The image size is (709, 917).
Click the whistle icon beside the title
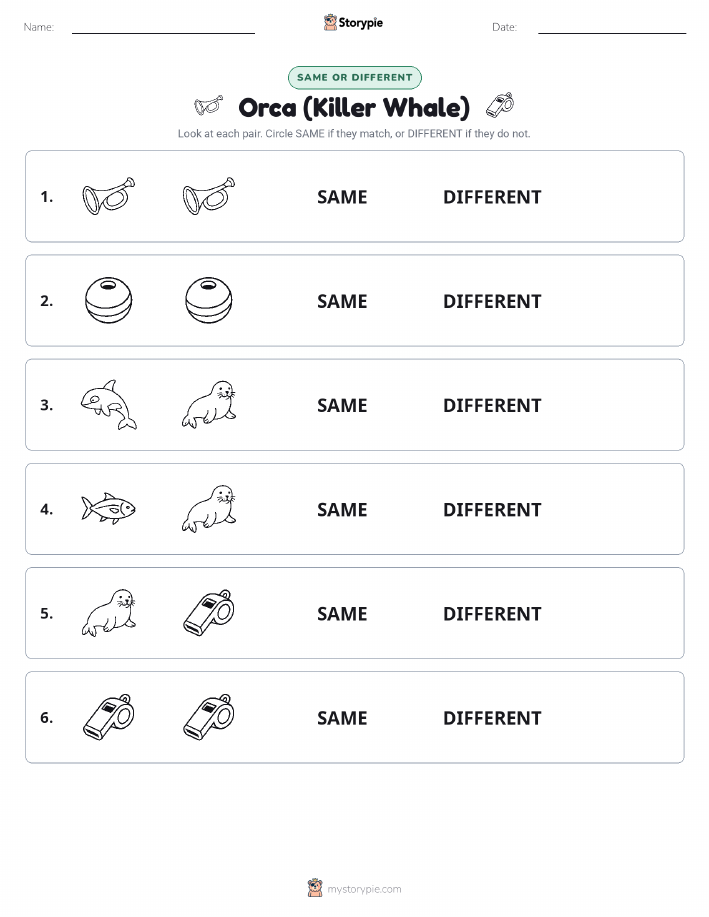pyautogui.click(x=500, y=106)
